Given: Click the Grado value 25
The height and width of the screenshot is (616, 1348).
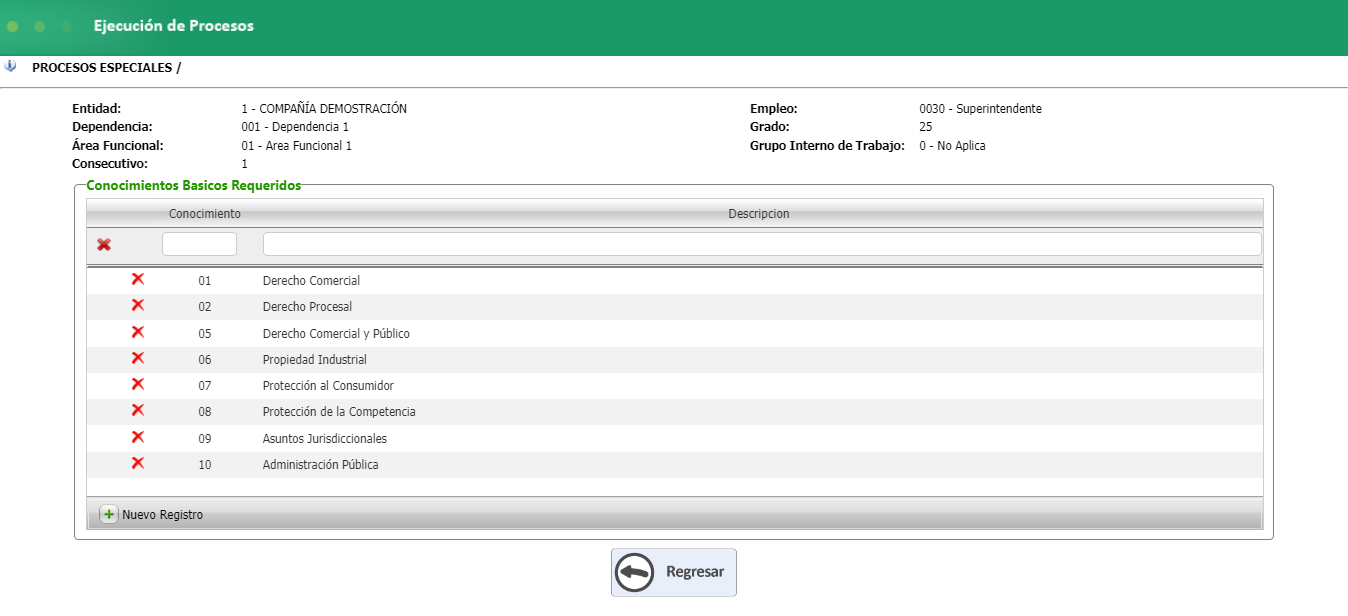Looking at the screenshot, I should (926, 127).
